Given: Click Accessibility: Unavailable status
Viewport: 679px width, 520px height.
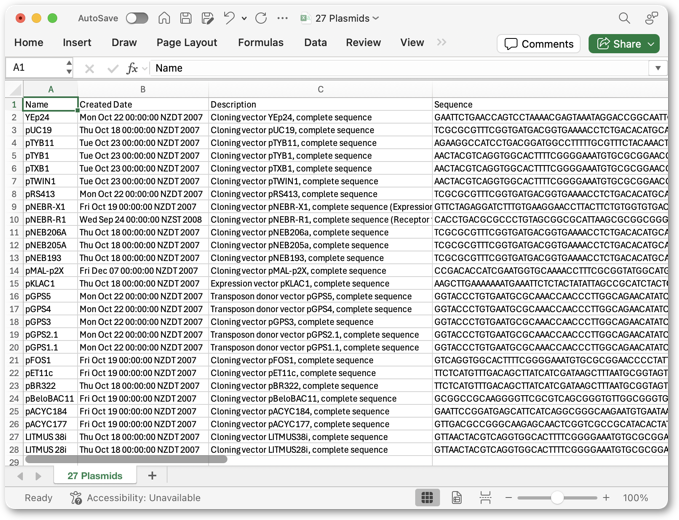Looking at the screenshot, I should pos(135,498).
